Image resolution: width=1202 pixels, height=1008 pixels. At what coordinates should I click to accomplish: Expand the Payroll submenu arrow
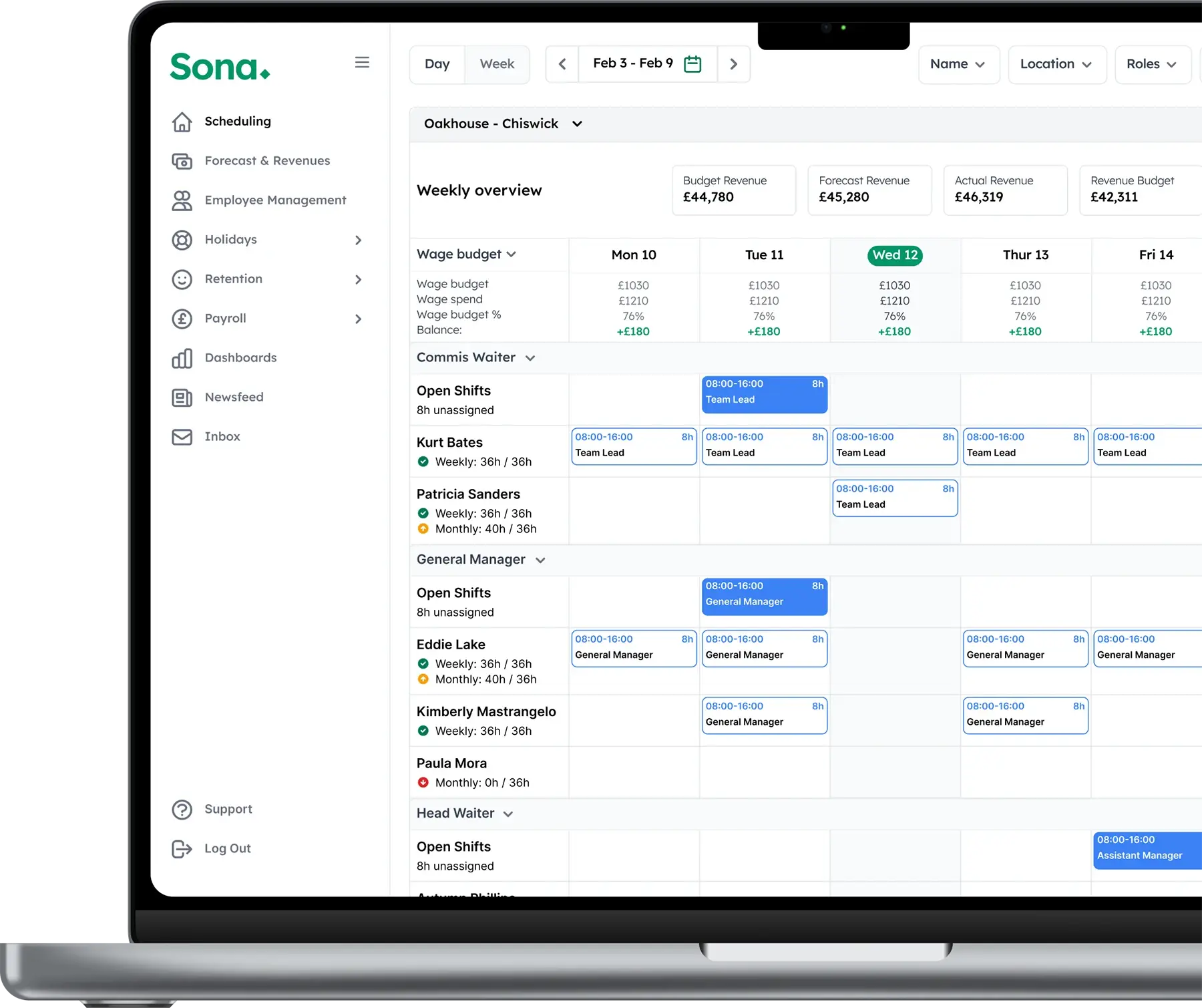tap(359, 319)
